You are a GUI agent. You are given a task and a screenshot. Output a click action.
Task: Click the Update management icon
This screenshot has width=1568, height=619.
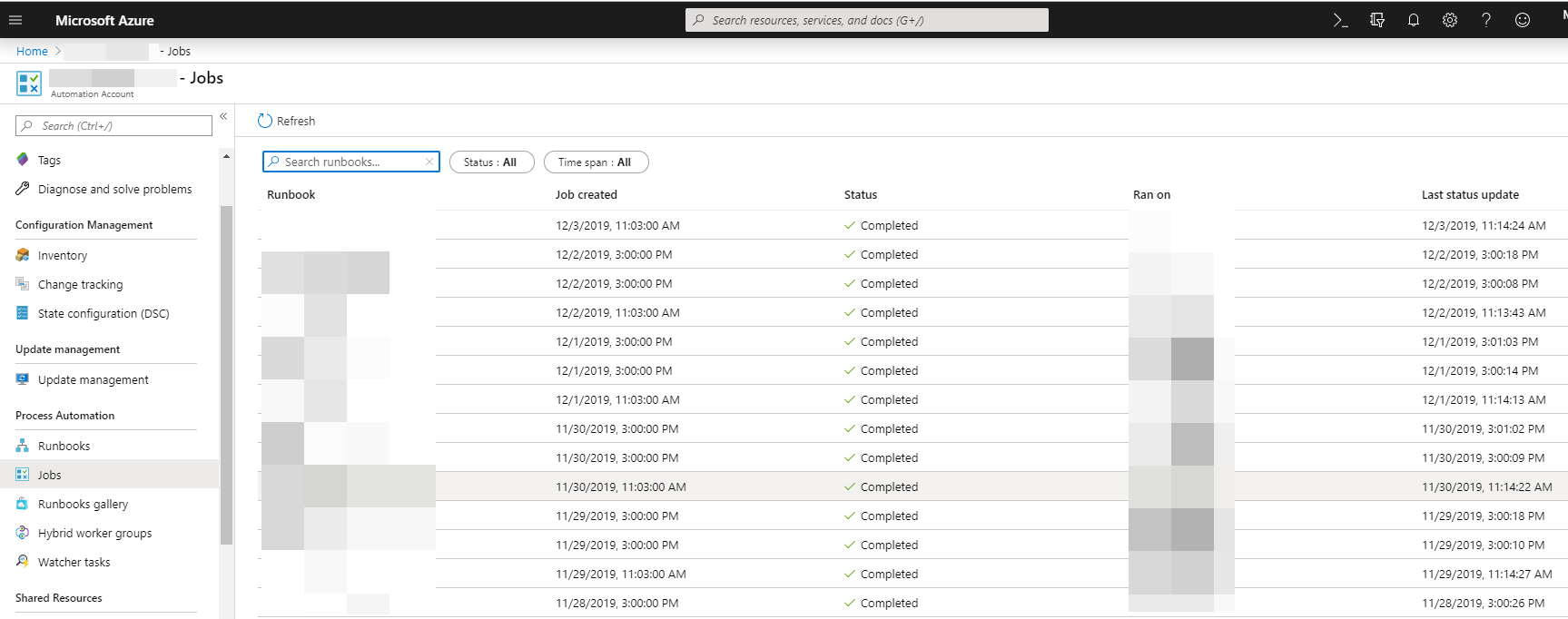click(x=23, y=379)
